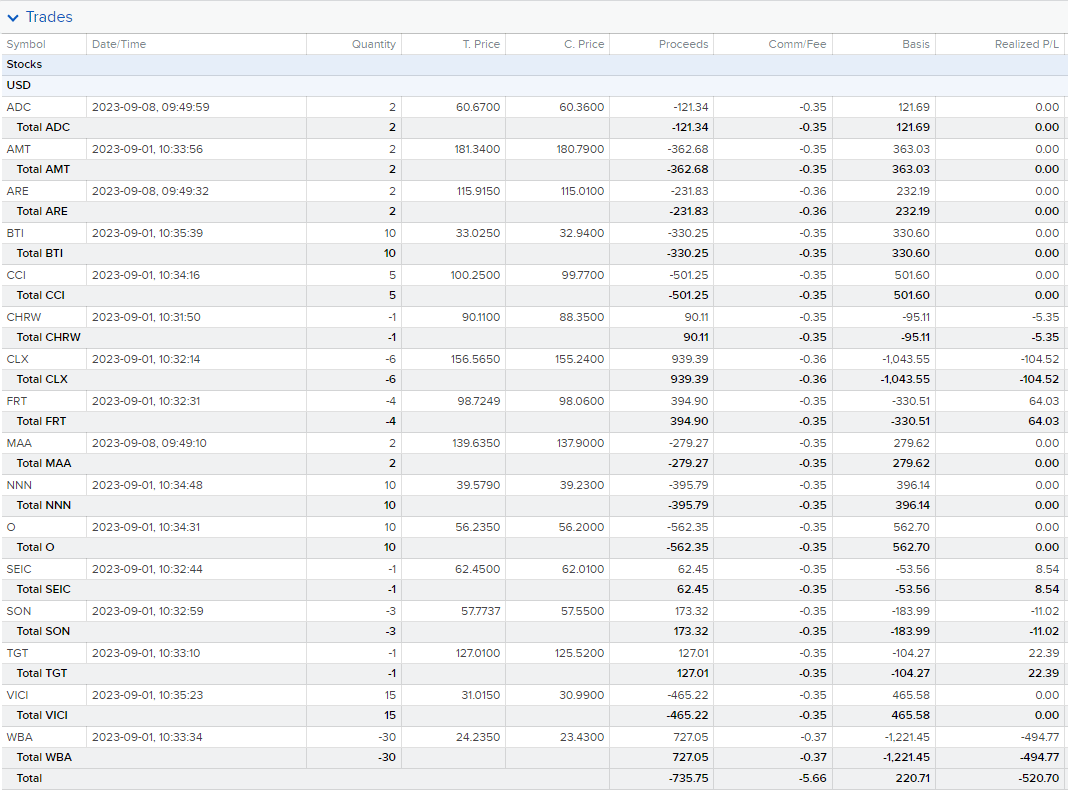This screenshot has width=1068, height=793.
Task: Click the Total FRT row label
Action: [42, 422]
